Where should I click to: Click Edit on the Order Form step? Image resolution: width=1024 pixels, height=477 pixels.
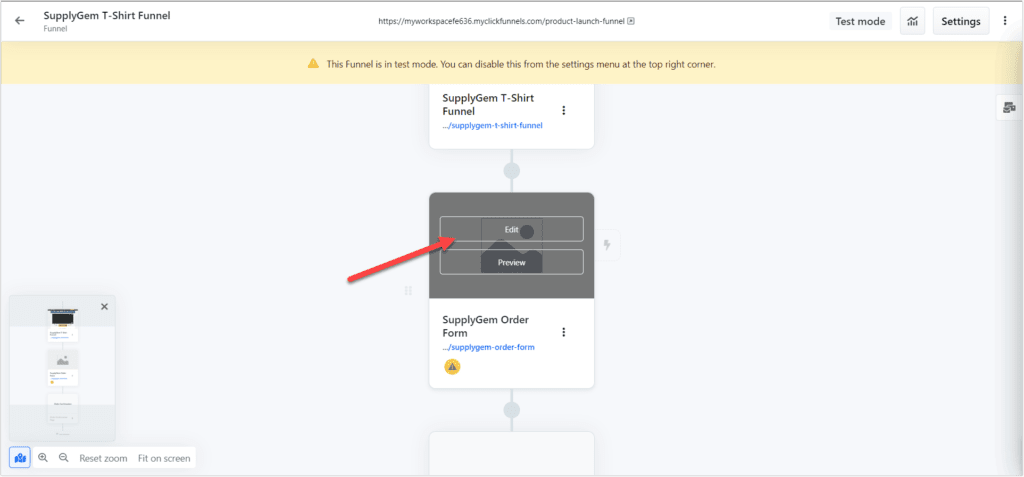[511, 229]
